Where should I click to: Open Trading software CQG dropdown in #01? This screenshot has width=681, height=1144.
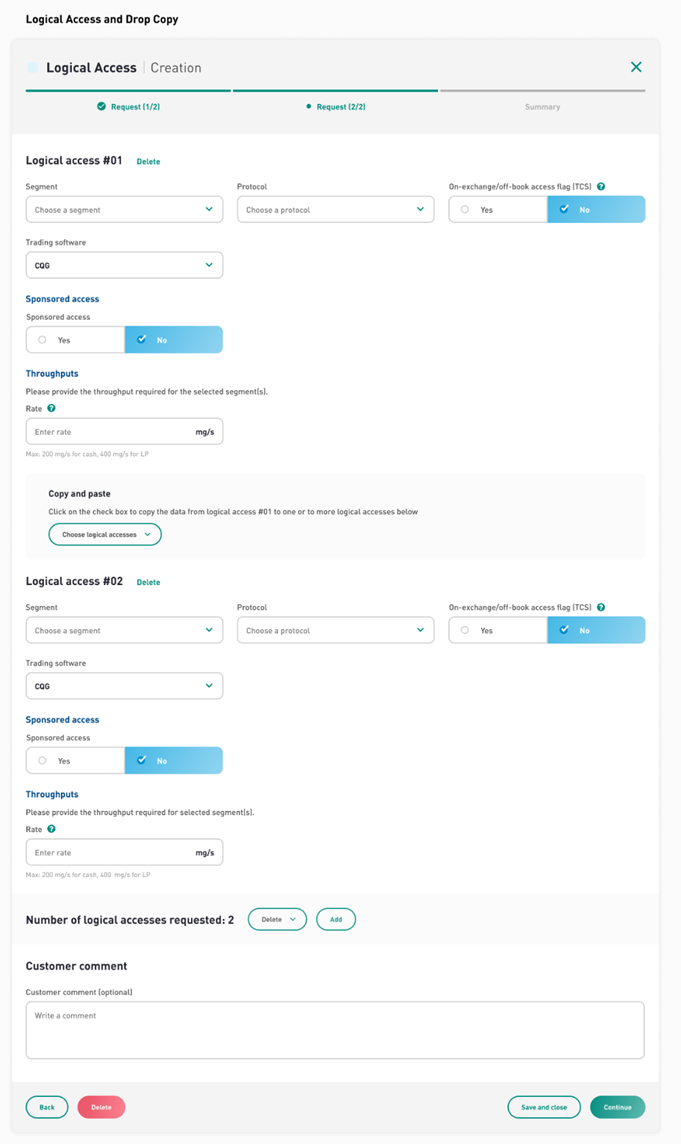[x=124, y=266]
